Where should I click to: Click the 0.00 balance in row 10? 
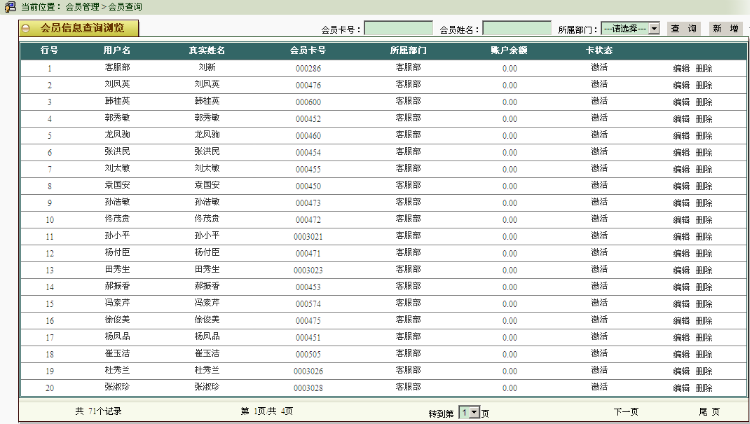[x=509, y=220]
